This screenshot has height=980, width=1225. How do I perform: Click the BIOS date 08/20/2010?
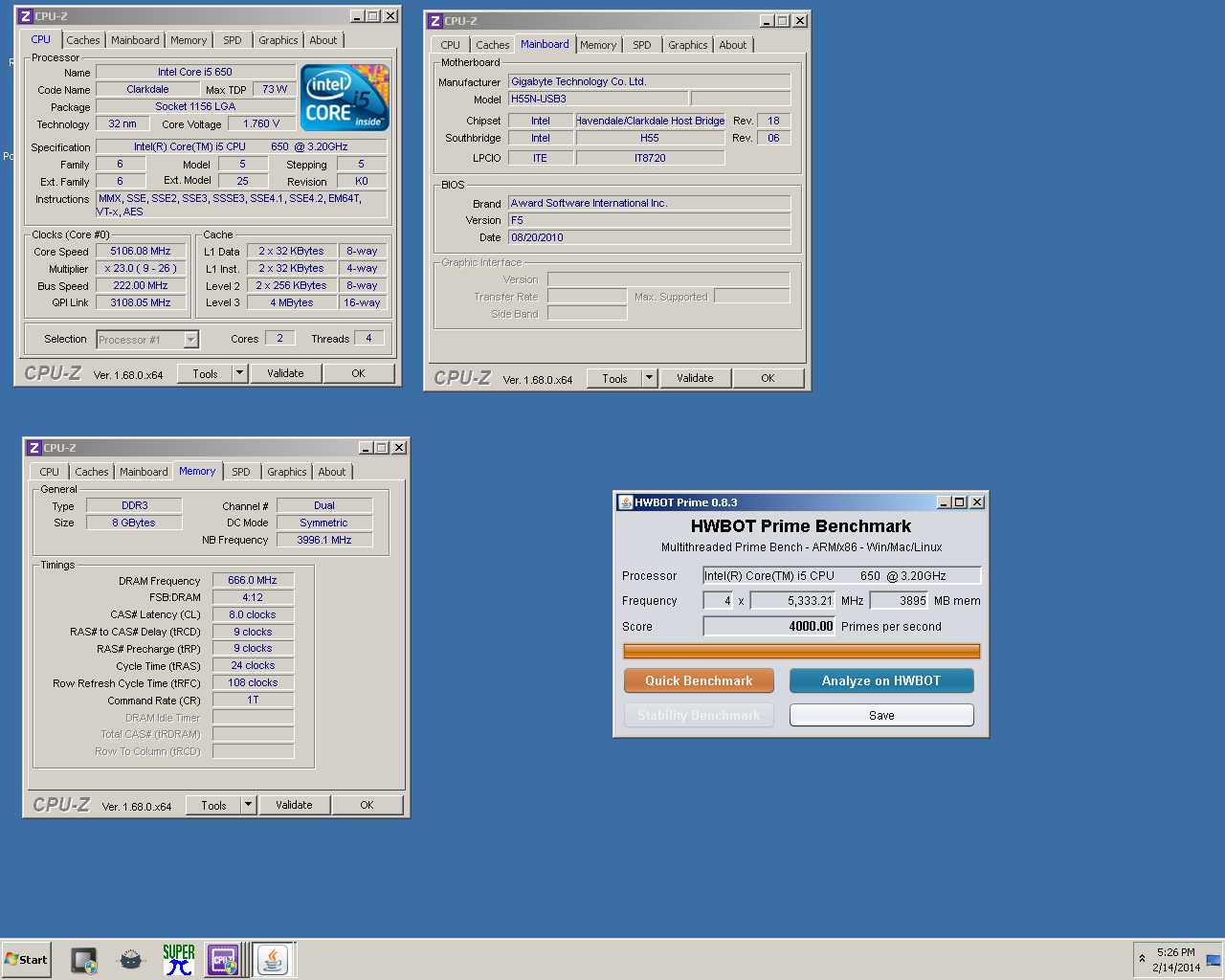(650, 237)
